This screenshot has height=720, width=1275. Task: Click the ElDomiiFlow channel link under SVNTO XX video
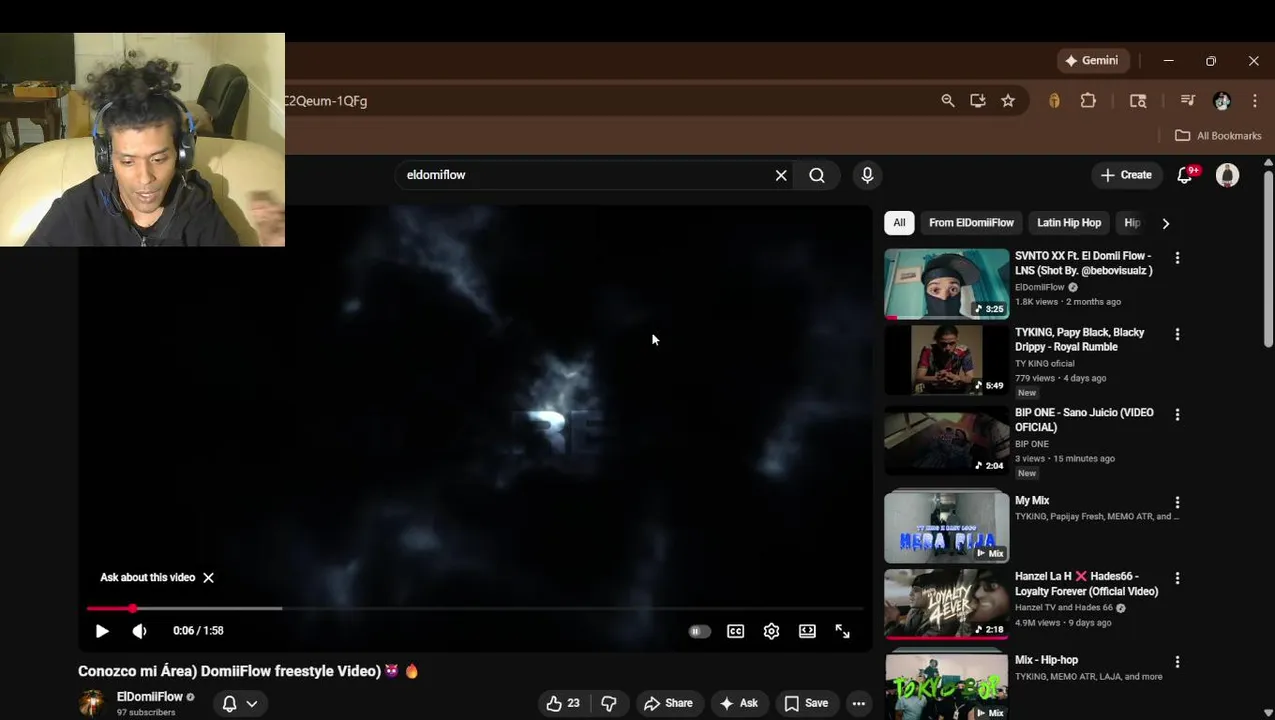pos(1040,287)
